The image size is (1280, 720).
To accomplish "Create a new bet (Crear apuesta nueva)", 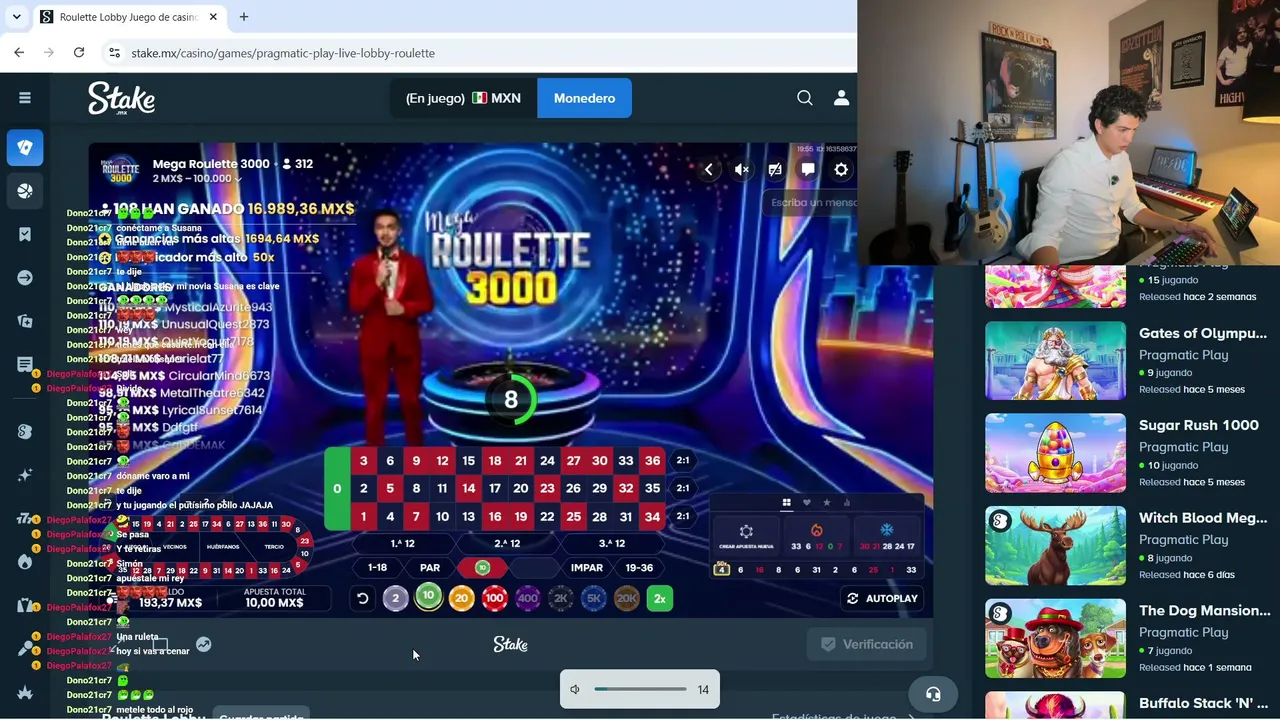I will tap(746, 536).
